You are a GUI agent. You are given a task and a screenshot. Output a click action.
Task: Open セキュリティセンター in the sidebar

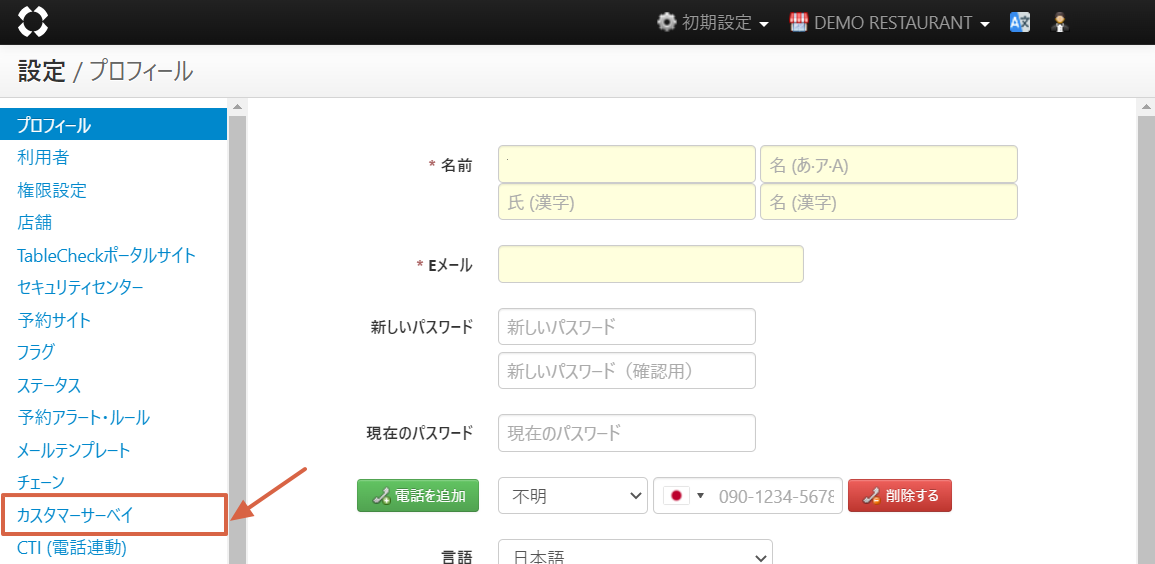coord(80,287)
